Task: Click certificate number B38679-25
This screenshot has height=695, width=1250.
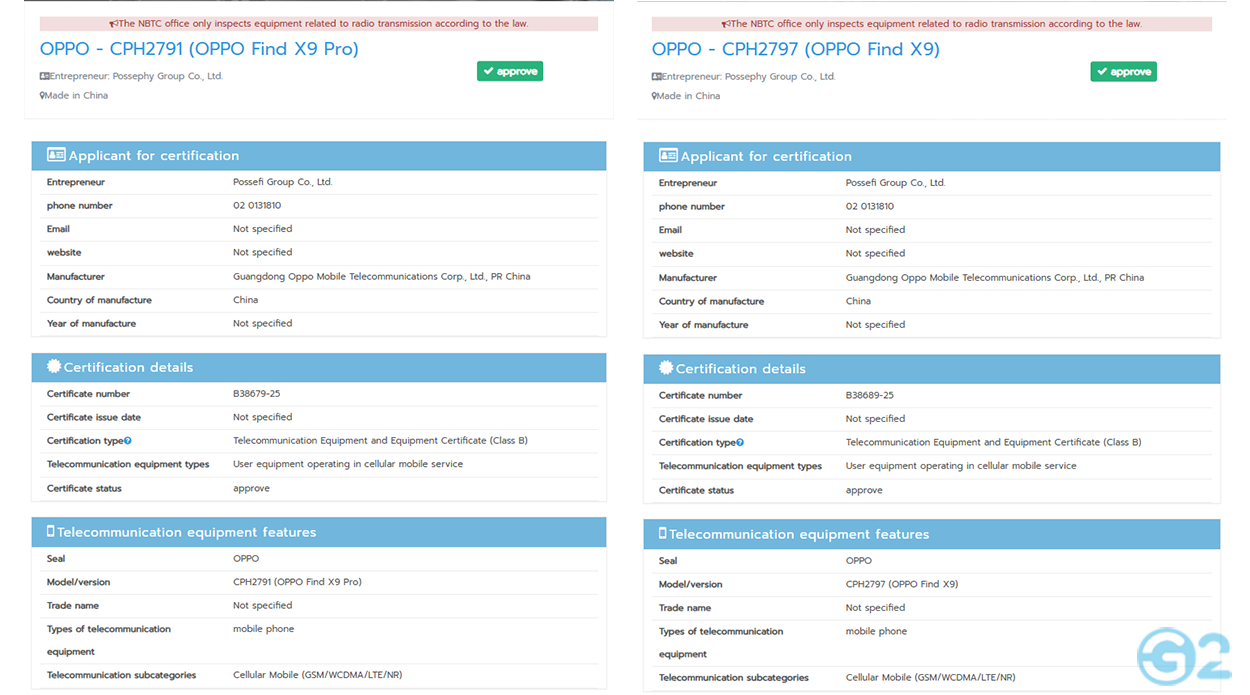Action: point(256,394)
